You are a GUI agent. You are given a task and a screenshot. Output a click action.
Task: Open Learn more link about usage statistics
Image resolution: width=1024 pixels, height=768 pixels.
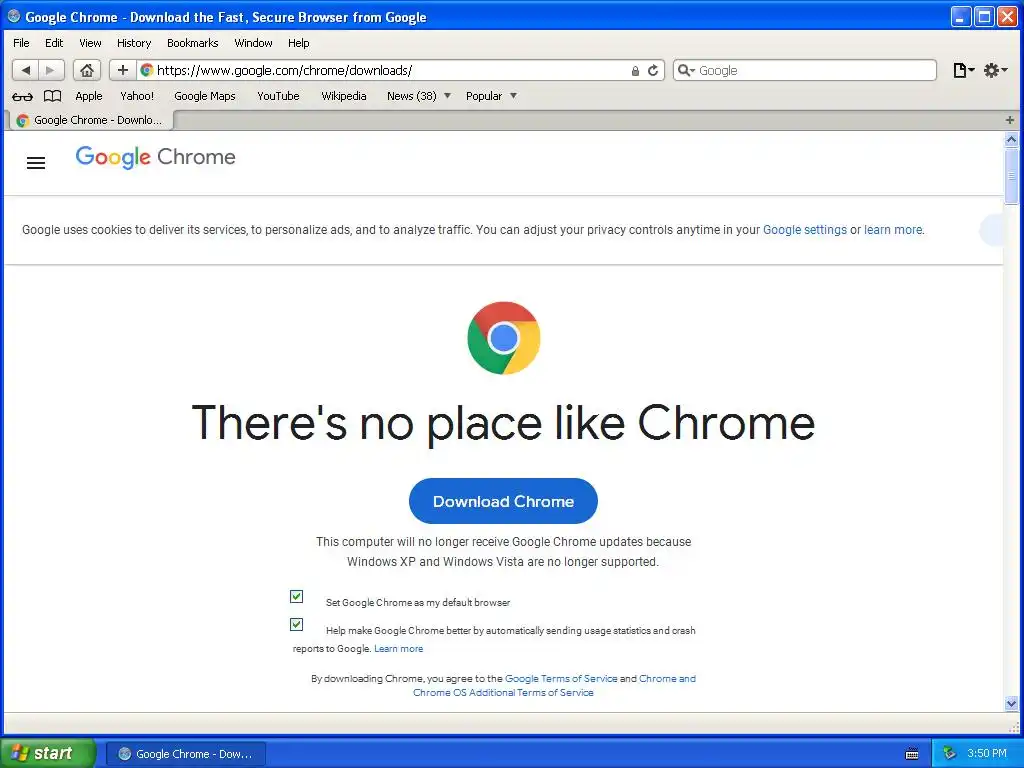pyautogui.click(x=398, y=648)
